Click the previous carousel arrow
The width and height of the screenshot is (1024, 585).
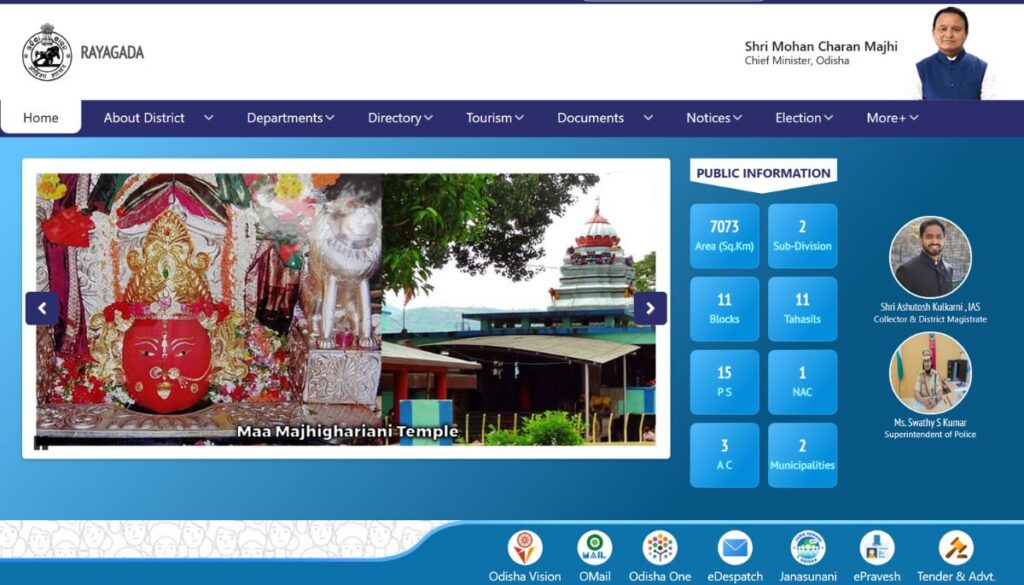click(x=42, y=308)
